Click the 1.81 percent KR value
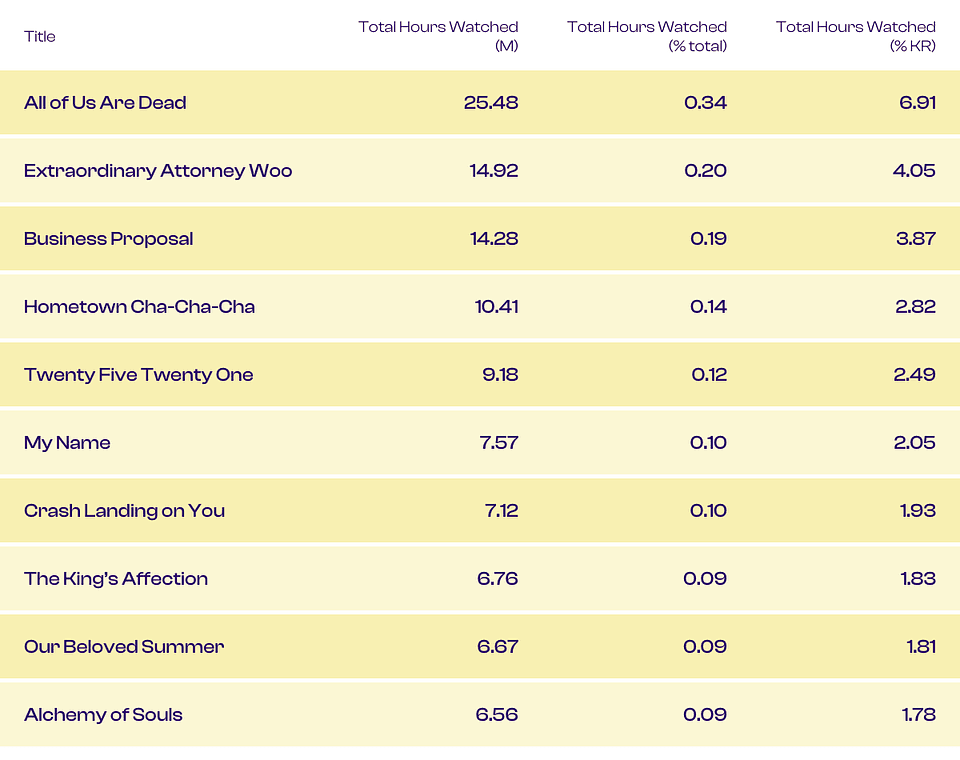Image resolution: width=960 pixels, height=760 pixels. [x=921, y=646]
